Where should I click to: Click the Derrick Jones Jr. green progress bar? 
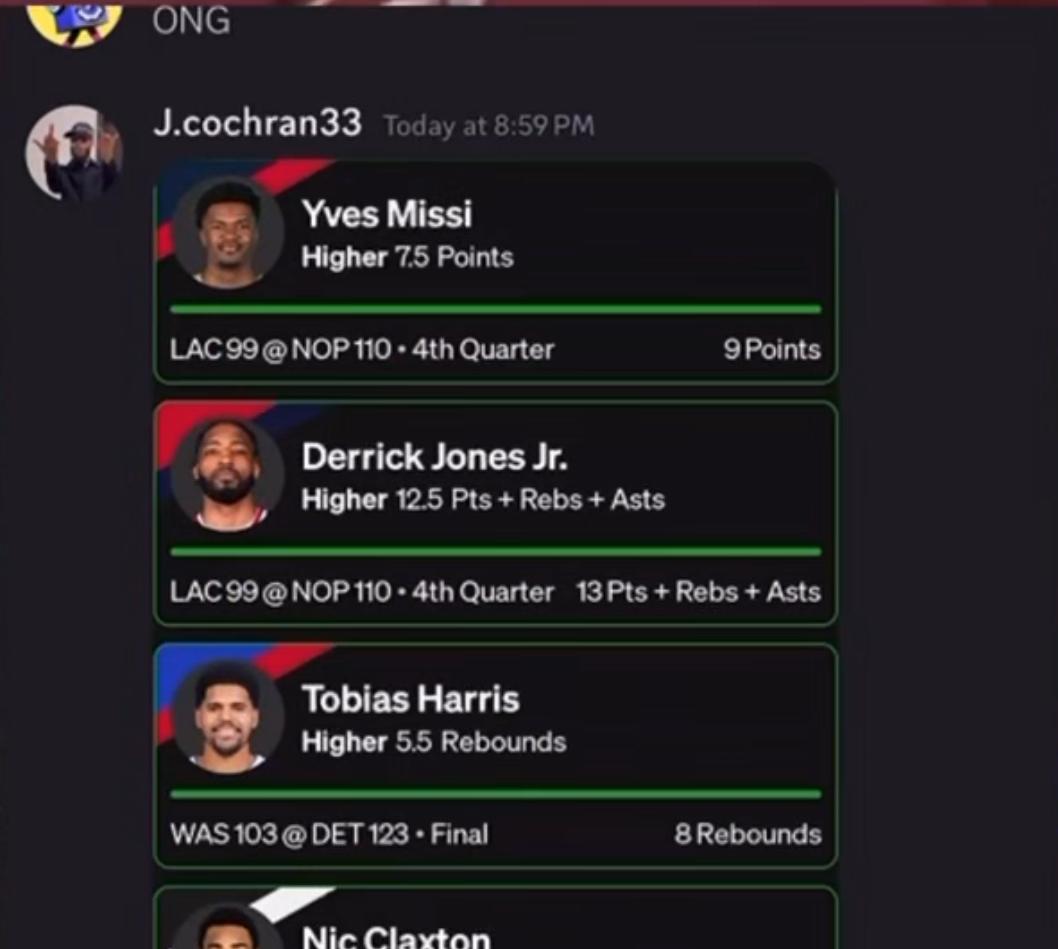(496, 551)
